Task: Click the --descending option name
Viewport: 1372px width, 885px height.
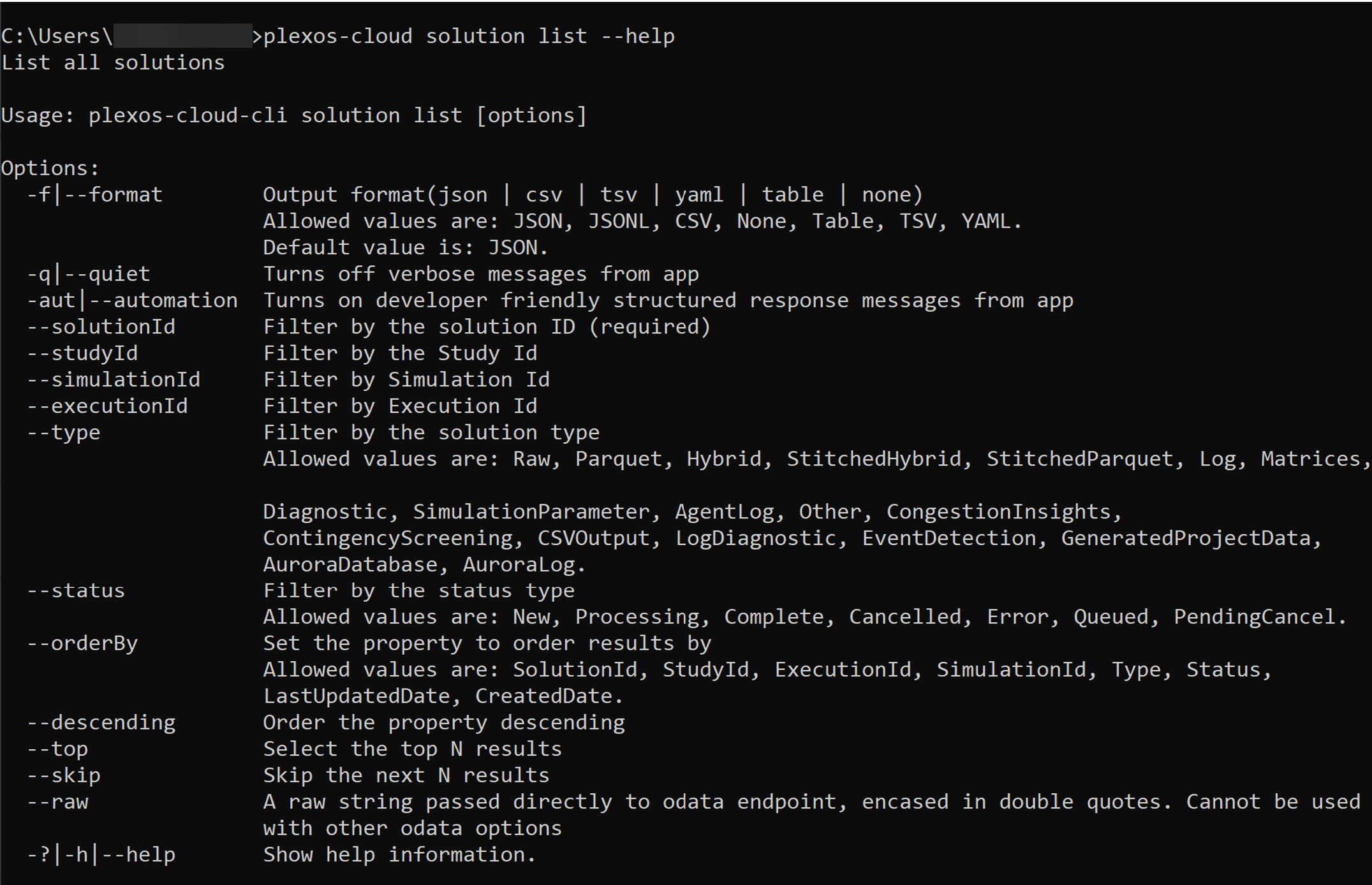Action: tap(101, 722)
